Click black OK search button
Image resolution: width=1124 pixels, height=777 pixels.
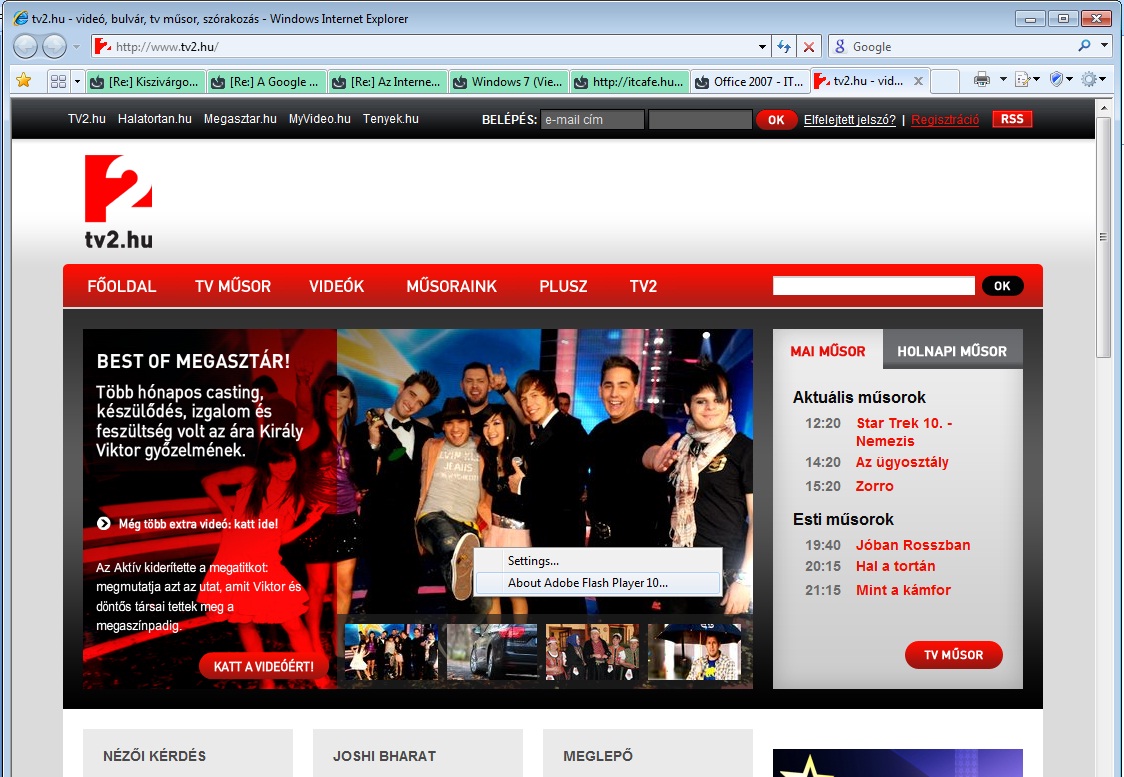pos(1002,286)
